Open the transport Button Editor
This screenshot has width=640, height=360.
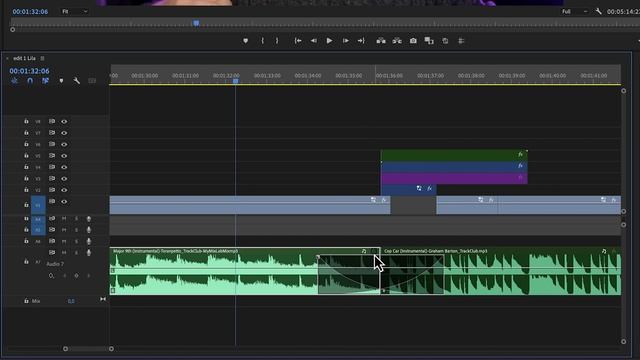coord(638,41)
